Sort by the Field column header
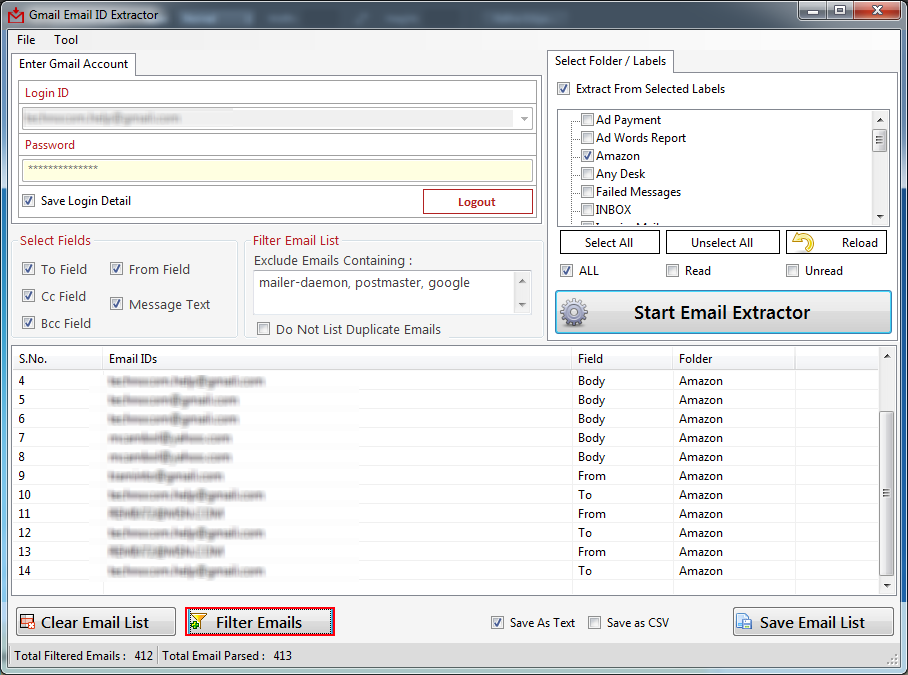 [623, 358]
